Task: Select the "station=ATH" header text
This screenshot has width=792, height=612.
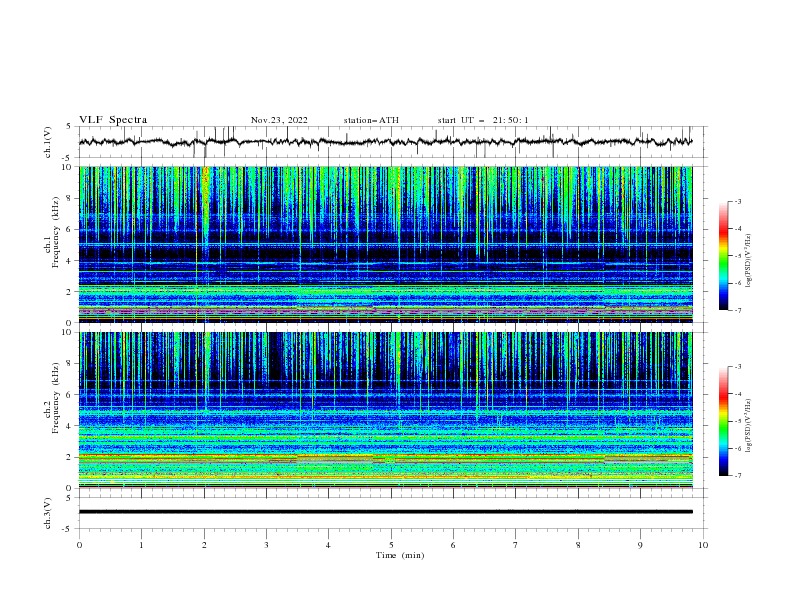Action: coord(371,120)
